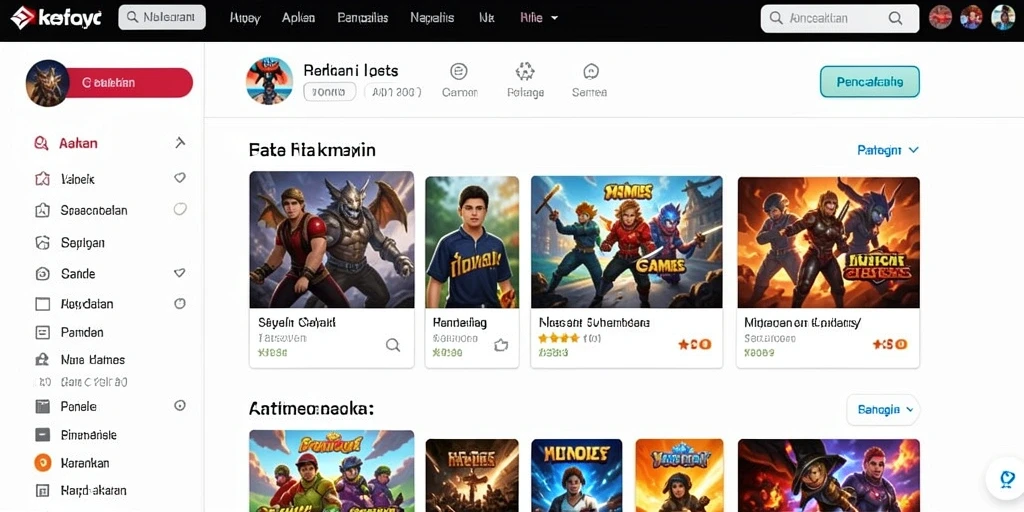
Task: Click the floating help chat icon
Action: (x=1006, y=479)
